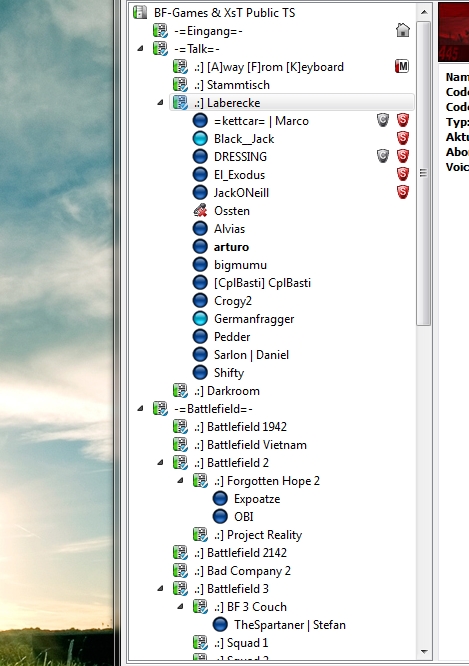Select the Battlefield 2142 channel

click(240, 553)
